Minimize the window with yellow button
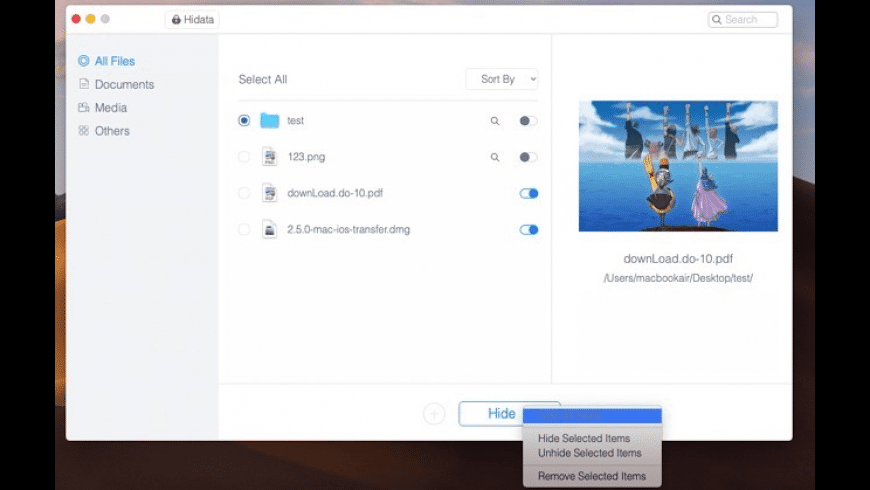Image resolution: width=870 pixels, height=490 pixels. coord(90,19)
